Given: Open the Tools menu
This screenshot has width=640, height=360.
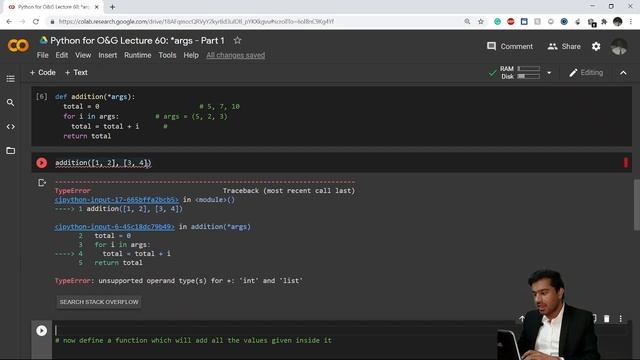Looking at the screenshot, I should [x=167, y=55].
